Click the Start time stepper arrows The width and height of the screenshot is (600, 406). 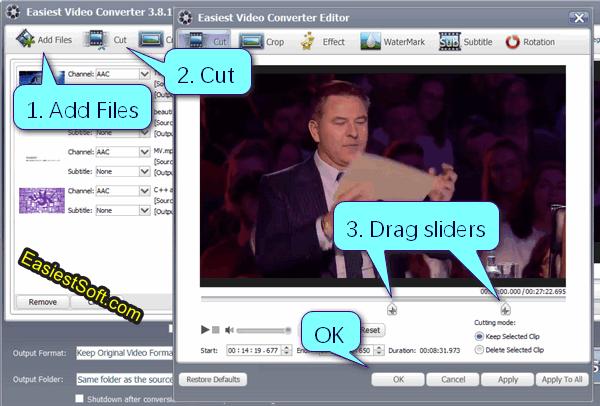click(x=287, y=350)
